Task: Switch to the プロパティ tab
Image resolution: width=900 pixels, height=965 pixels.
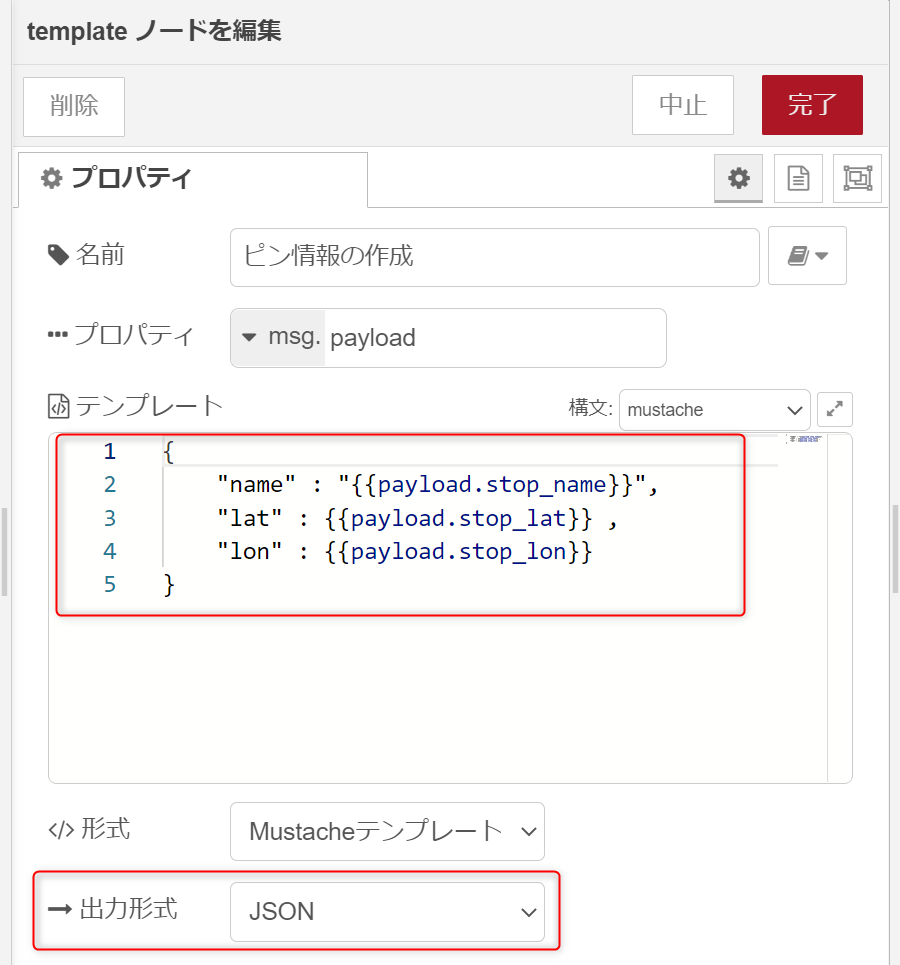Action: (x=193, y=178)
